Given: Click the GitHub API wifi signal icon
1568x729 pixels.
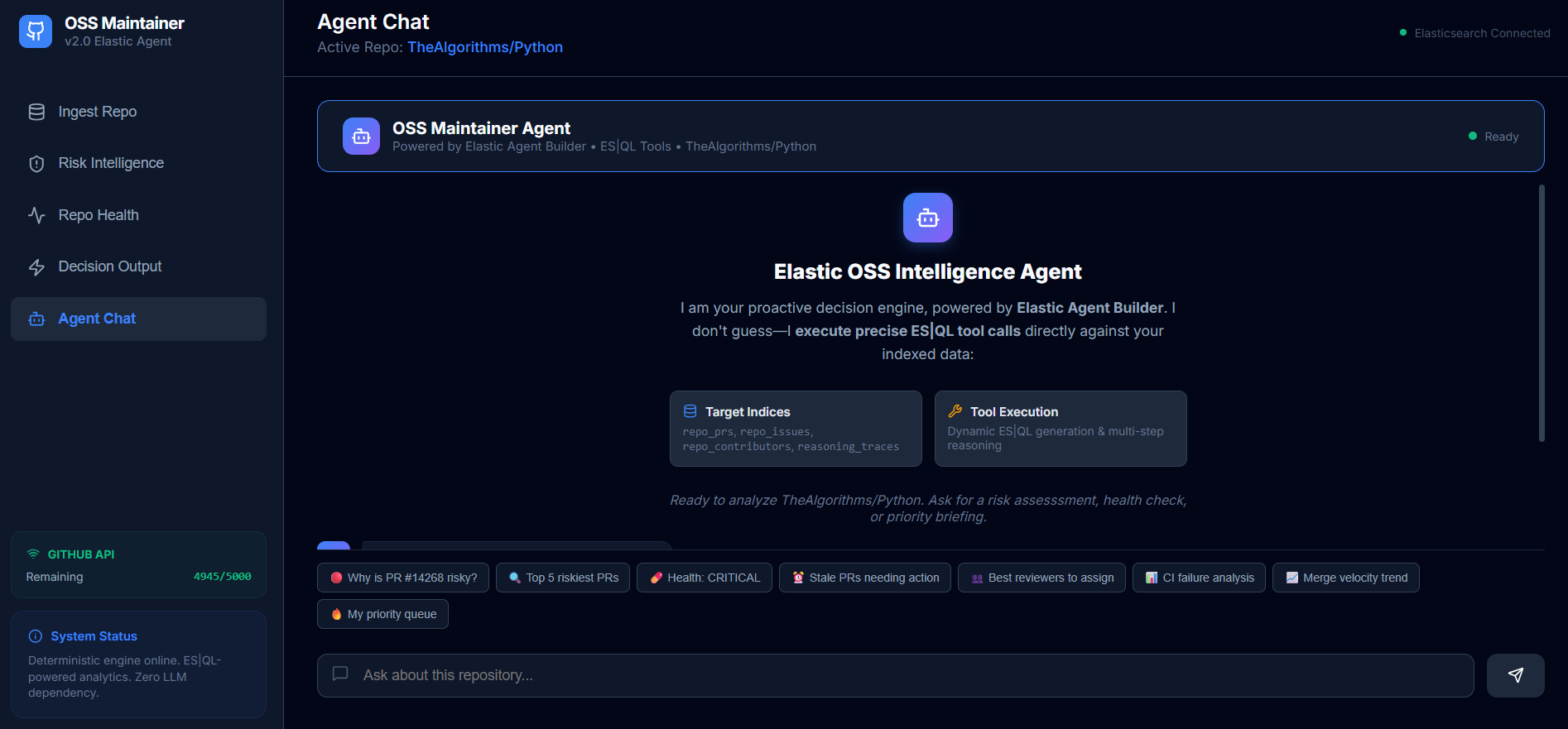Looking at the screenshot, I should pyautogui.click(x=33, y=554).
